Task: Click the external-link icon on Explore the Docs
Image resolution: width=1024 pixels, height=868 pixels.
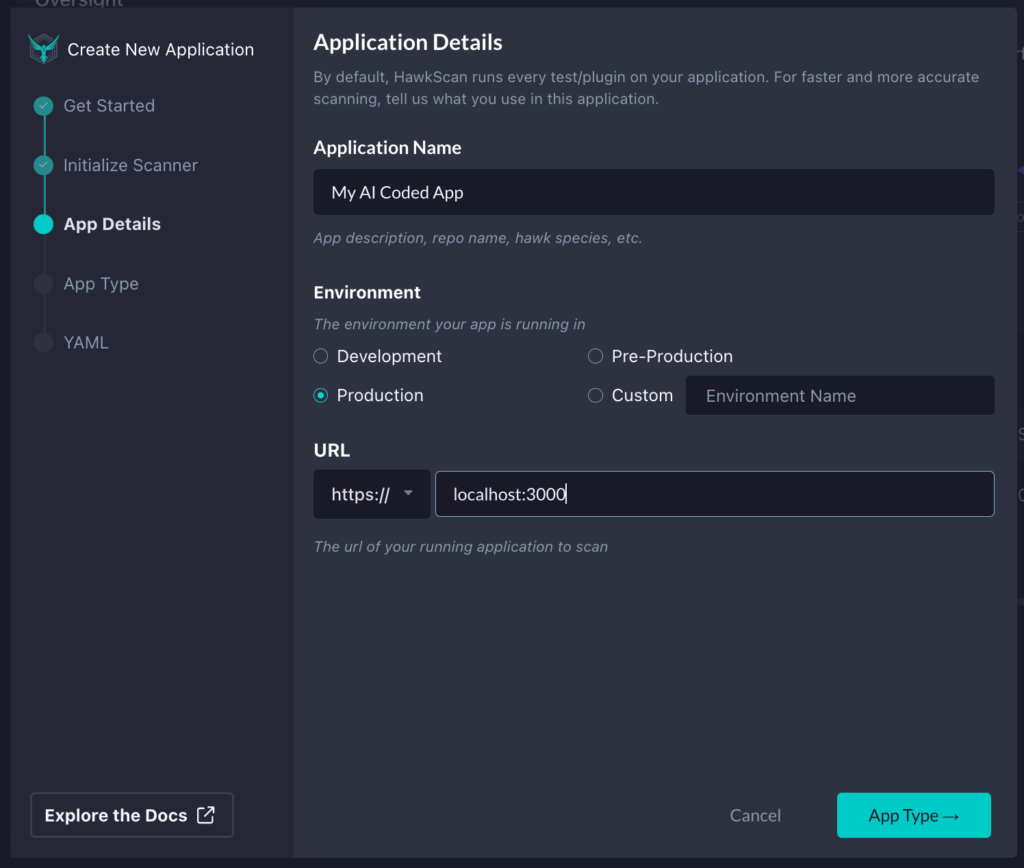Action: click(209, 814)
